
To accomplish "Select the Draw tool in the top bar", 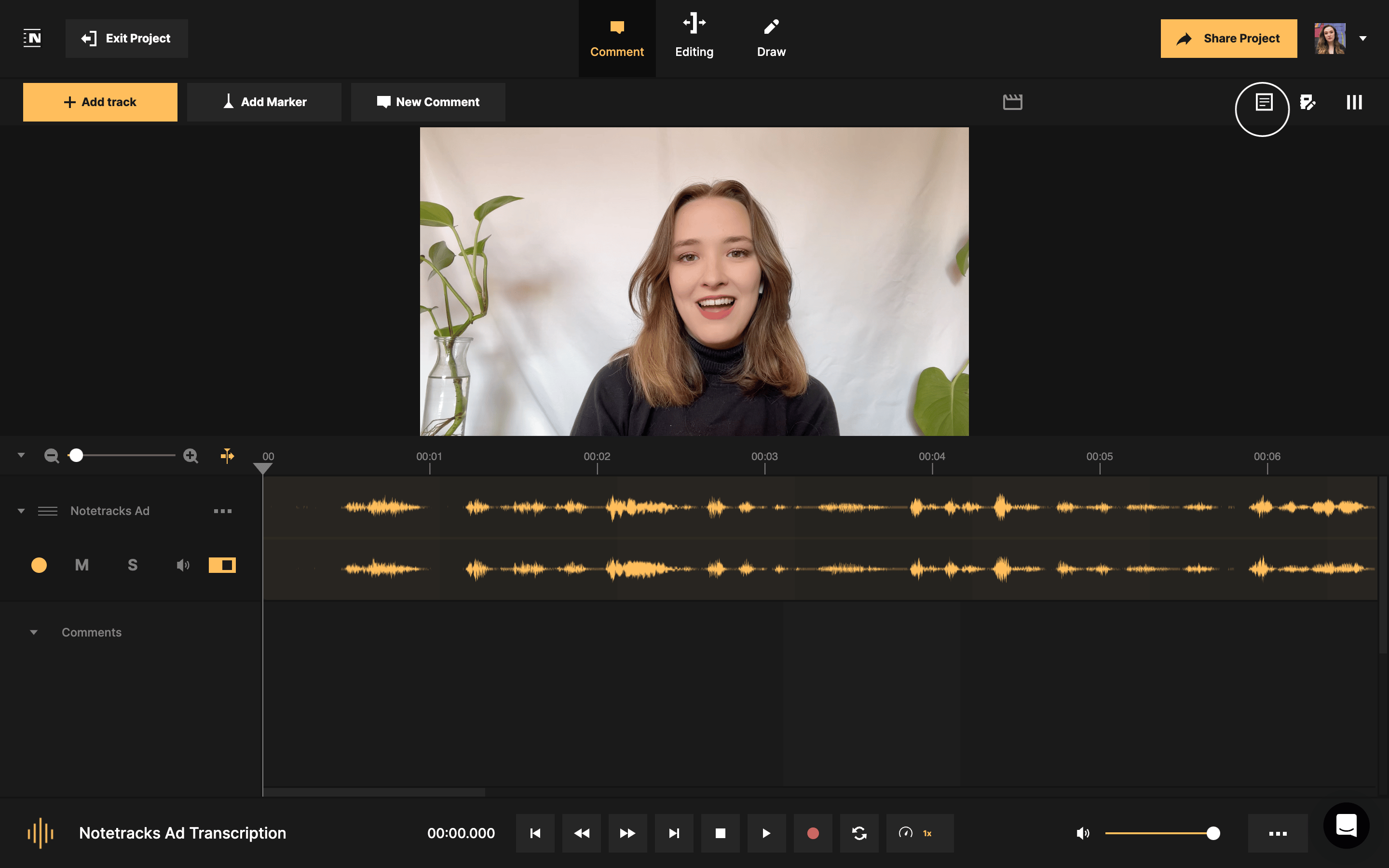I will pyautogui.click(x=771, y=37).
